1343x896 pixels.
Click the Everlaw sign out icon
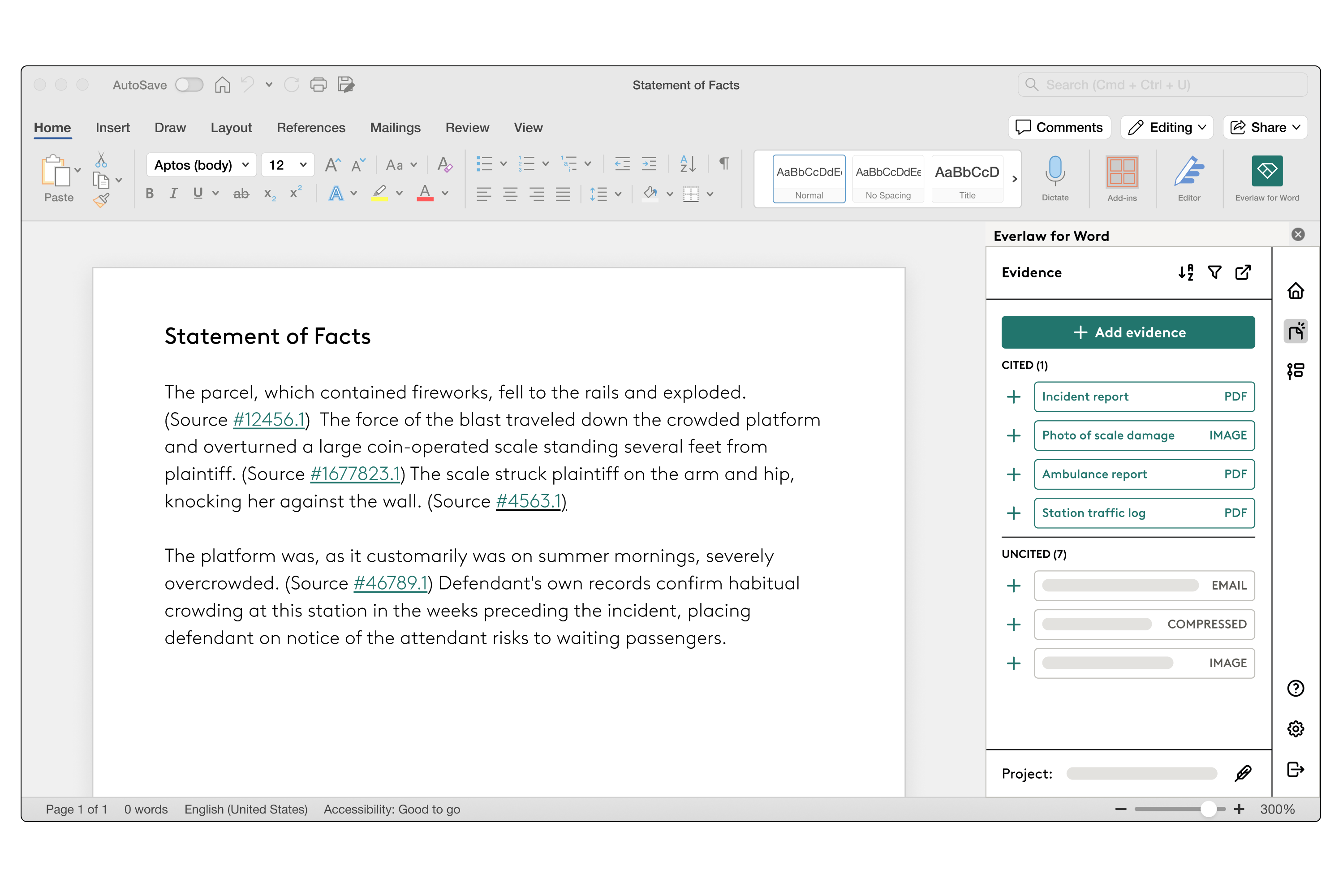tap(1295, 769)
